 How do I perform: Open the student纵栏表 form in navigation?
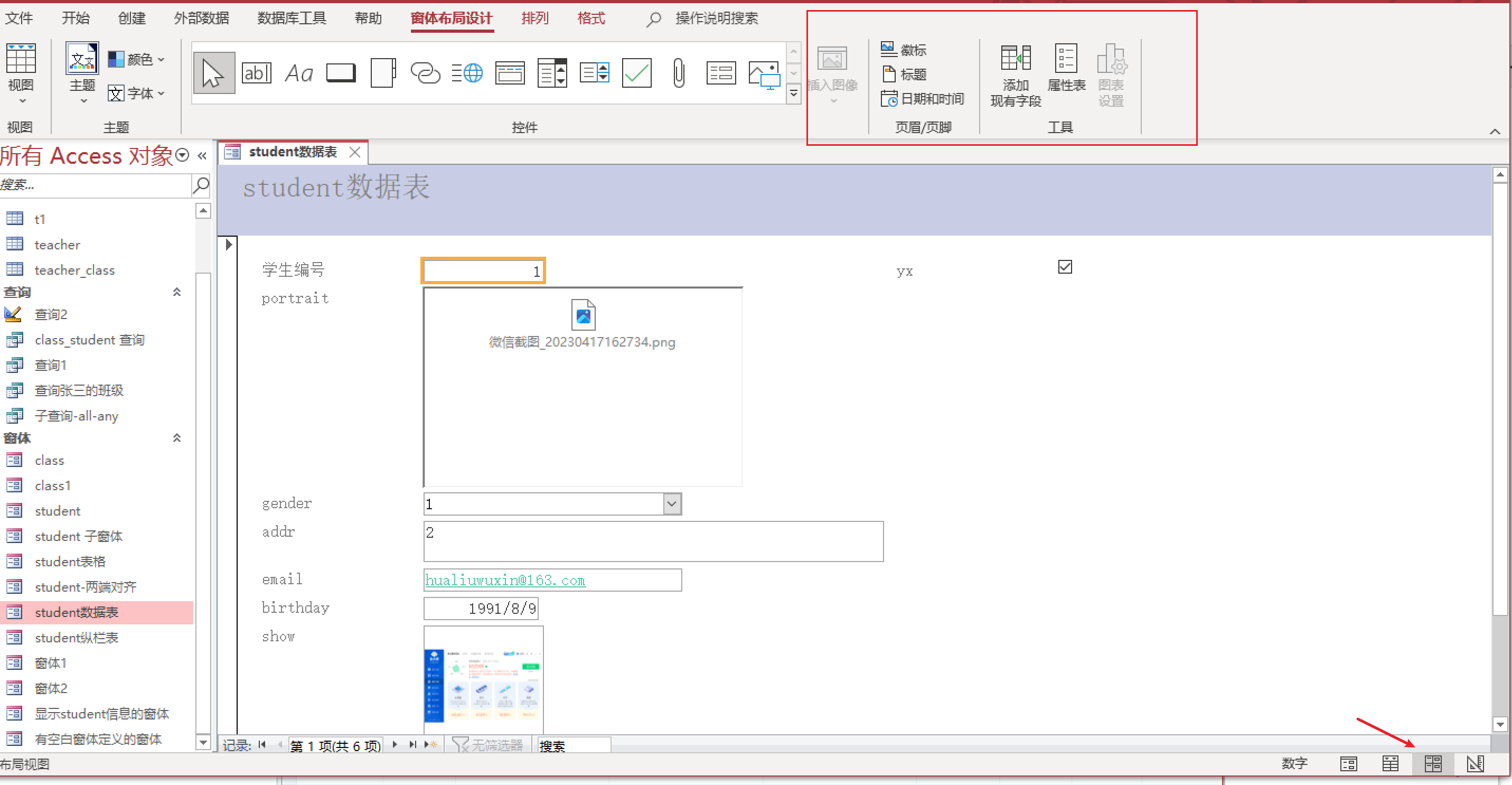coord(76,637)
